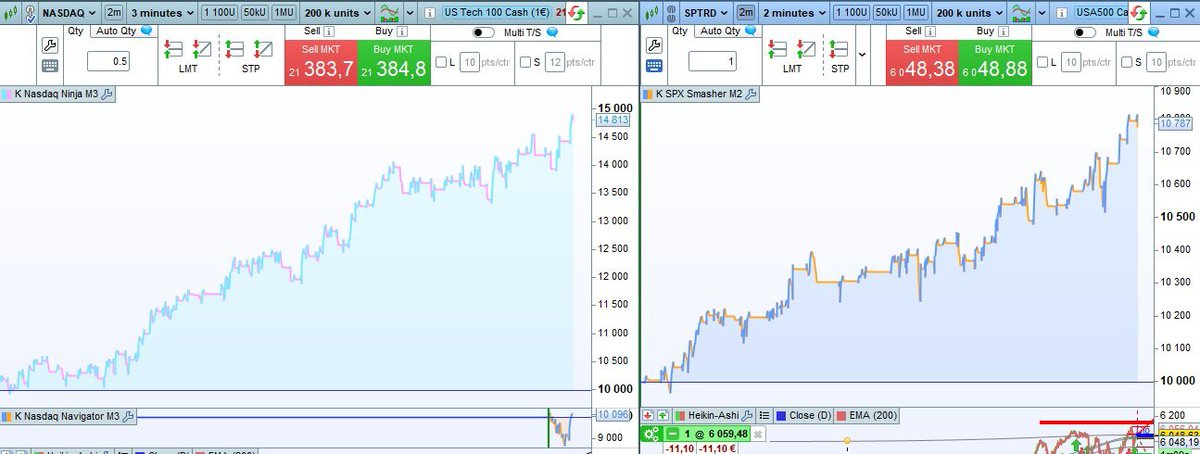This screenshot has height=454, width=1200.
Task: Click the indicators chart icon in SPTRD window
Action: (1022, 12)
